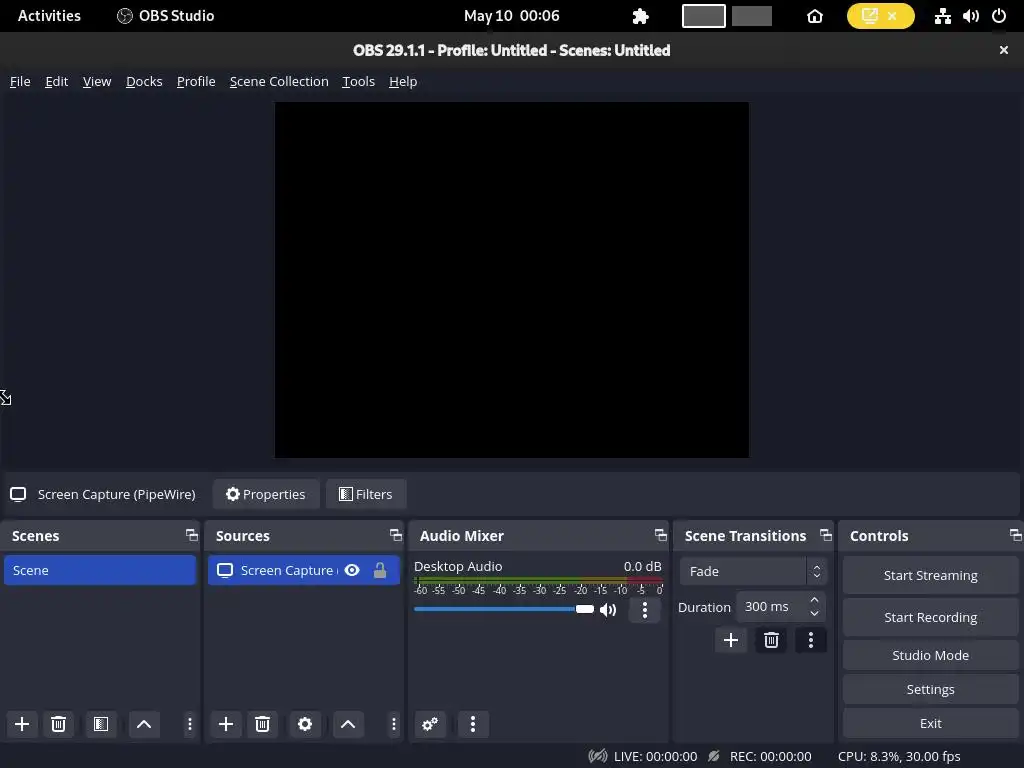Screen dimensions: 1024x768
Task: Open the File menu
Action: pos(20,82)
